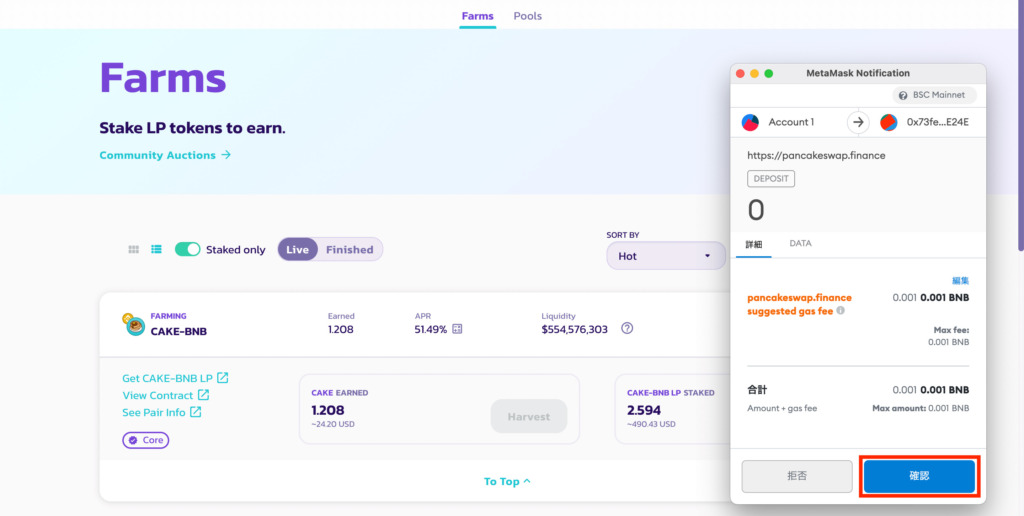Switch to grid card view icon
Image resolution: width=1024 pixels, height=516 pixels.
[x=134, y=250]
